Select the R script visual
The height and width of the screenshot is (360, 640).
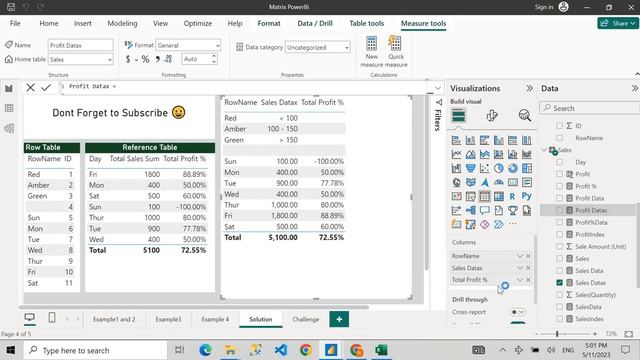tap(512, 196)
